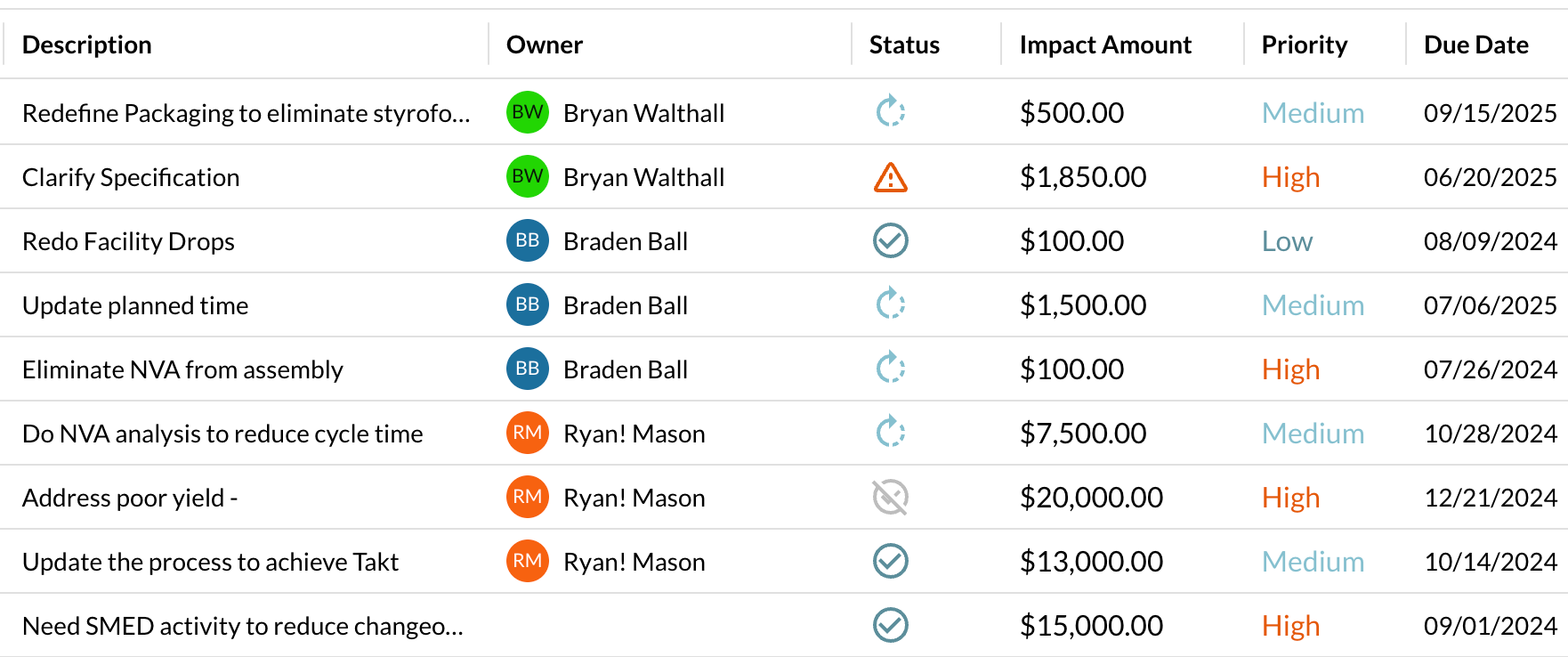Click High priority label for Address poor yield
This screenshot has width=1568, height=657.
1290,498
